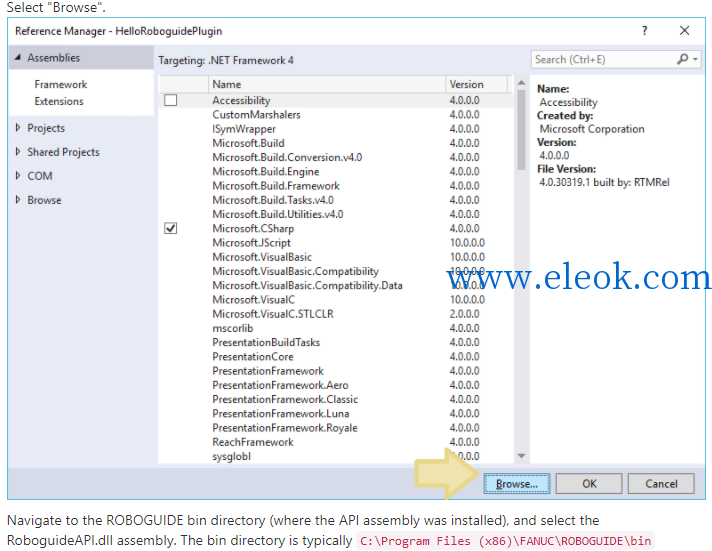Select PresentationFramework.Classic row
The height and width of the screenshot is (551, 712).
(336, 399)
